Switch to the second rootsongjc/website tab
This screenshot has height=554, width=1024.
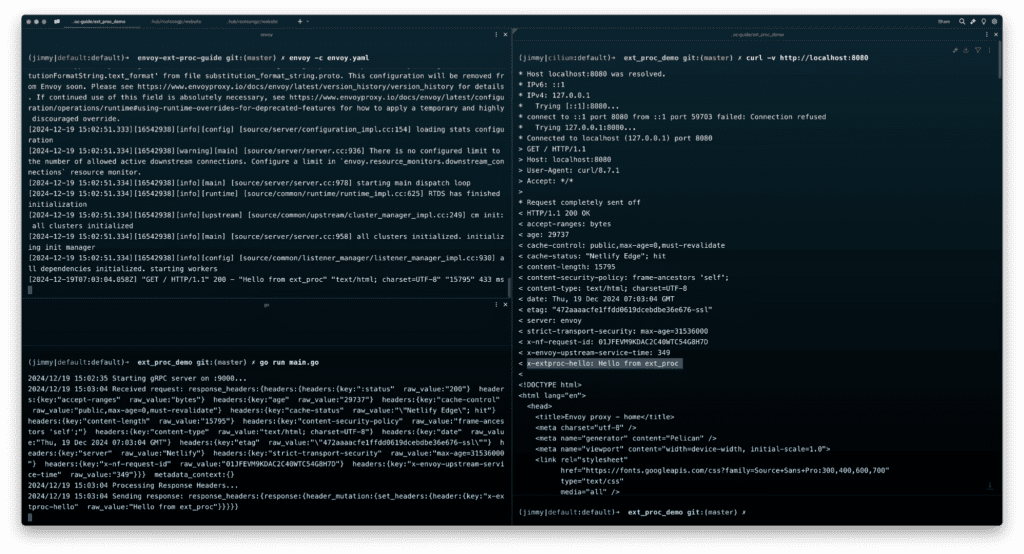point(259,20)
